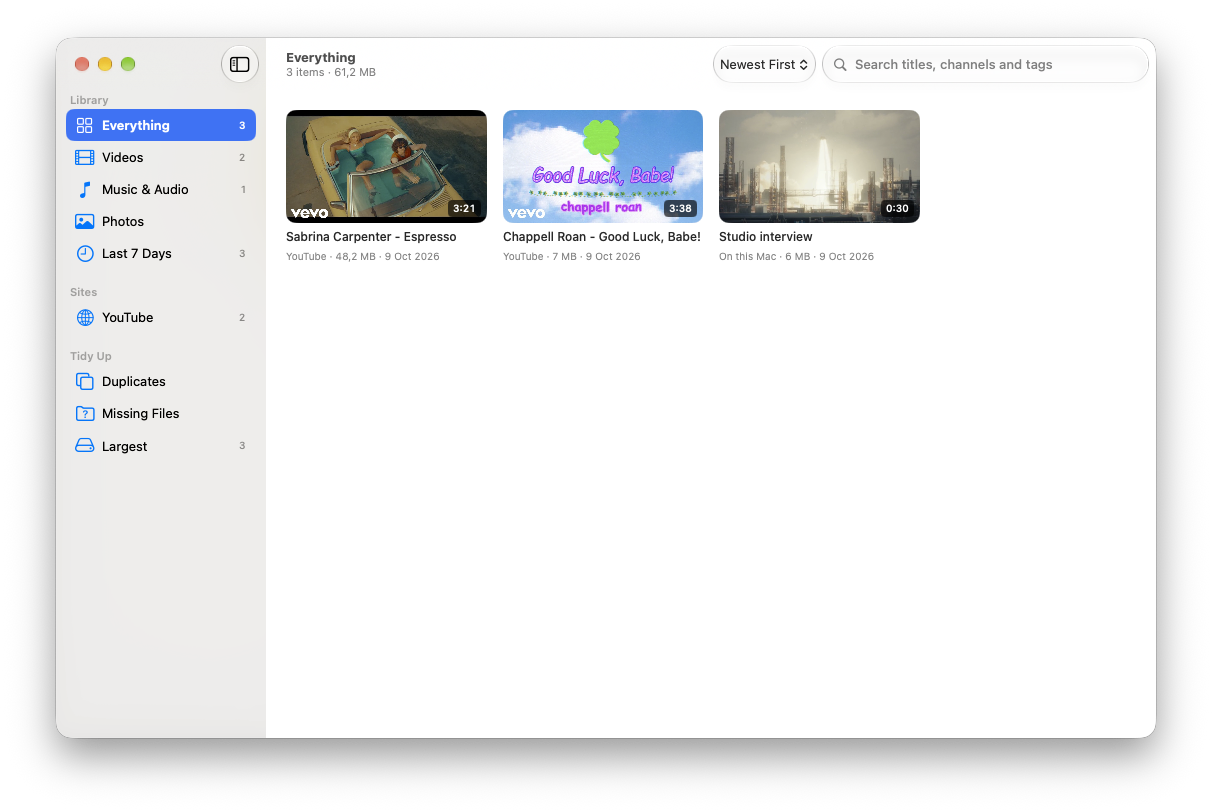This screenshot has height=812, width=1212.
Task: Click the 3 items · 61,2 MB summary
Action: [331, 73]
